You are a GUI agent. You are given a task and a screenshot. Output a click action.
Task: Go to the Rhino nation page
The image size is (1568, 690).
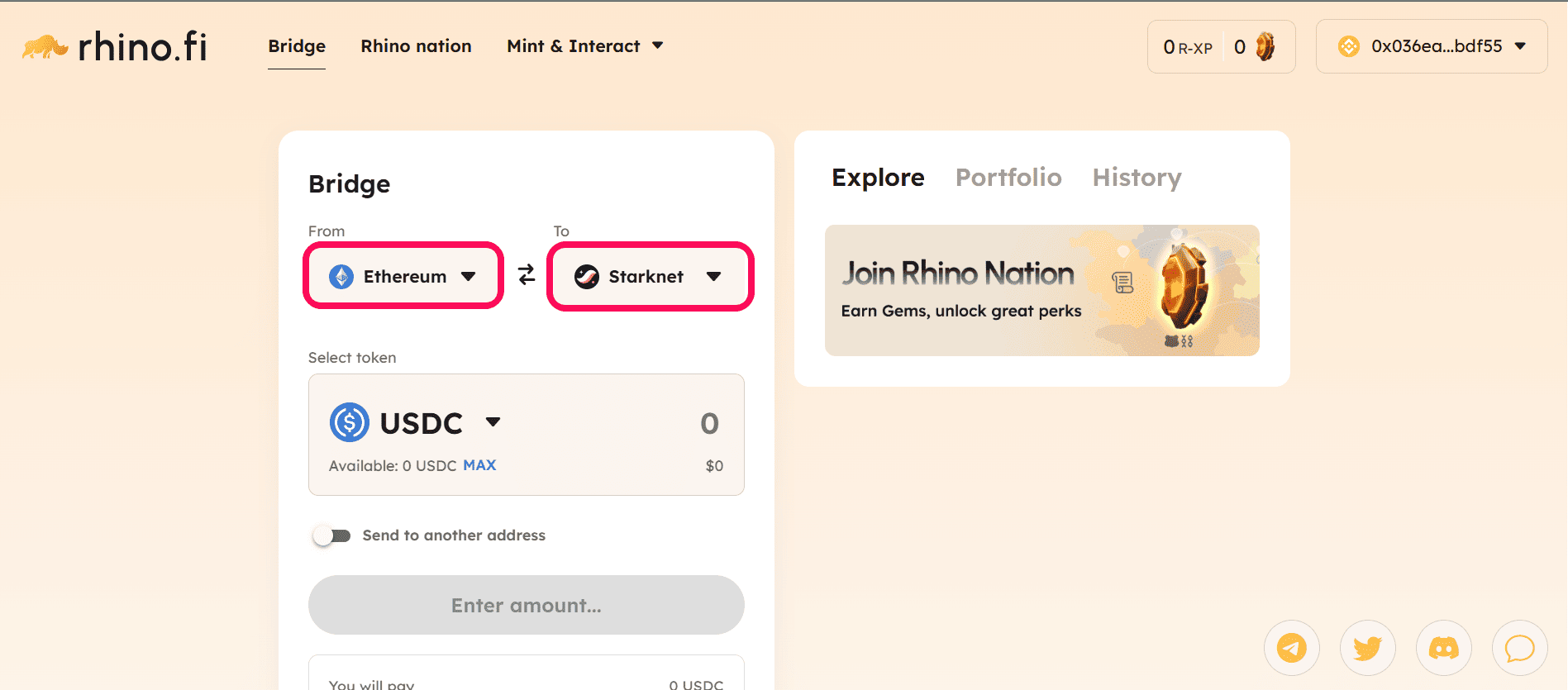[416, 46]
